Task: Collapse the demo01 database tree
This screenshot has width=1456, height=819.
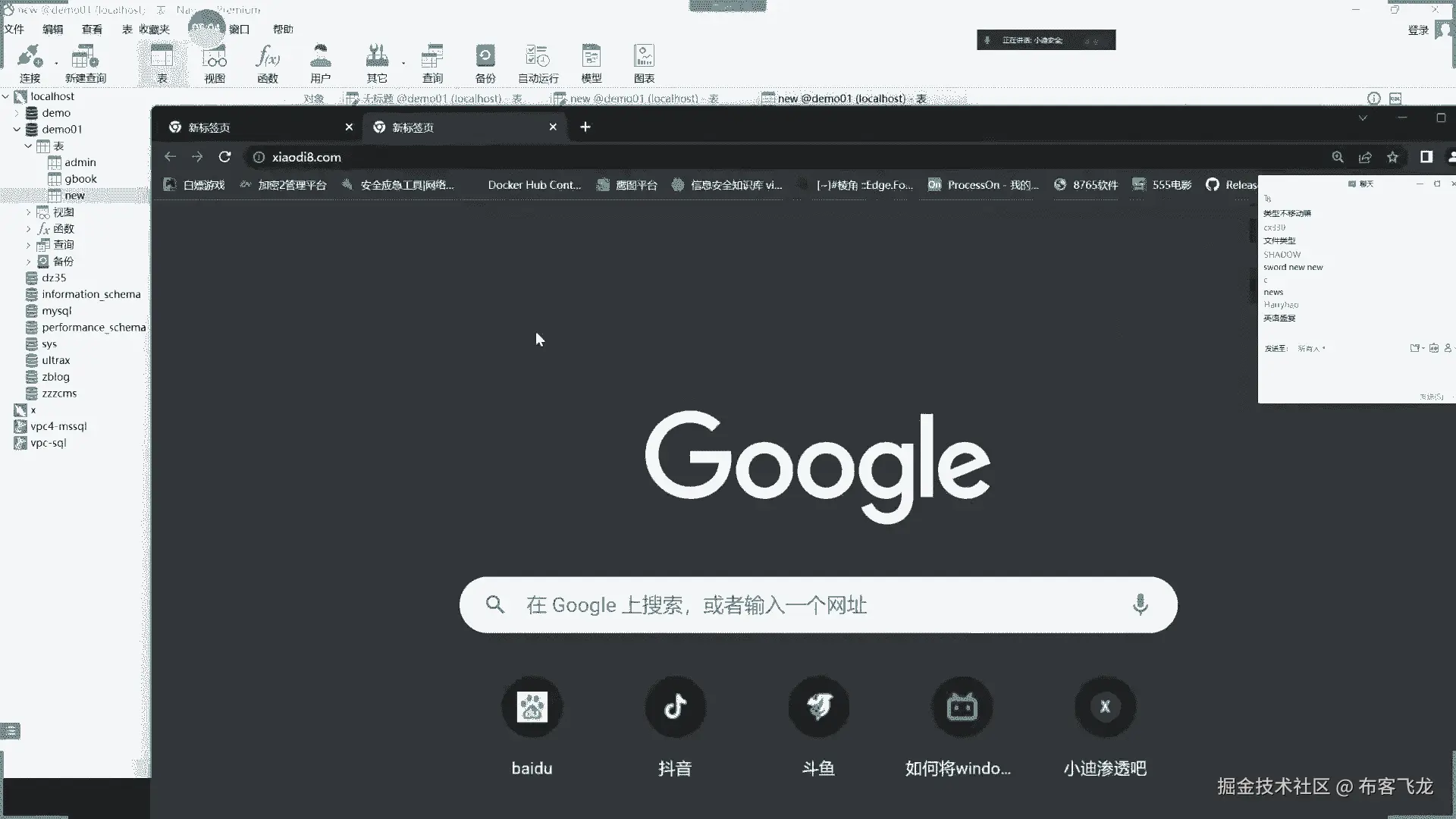Action: coord(17,130)
